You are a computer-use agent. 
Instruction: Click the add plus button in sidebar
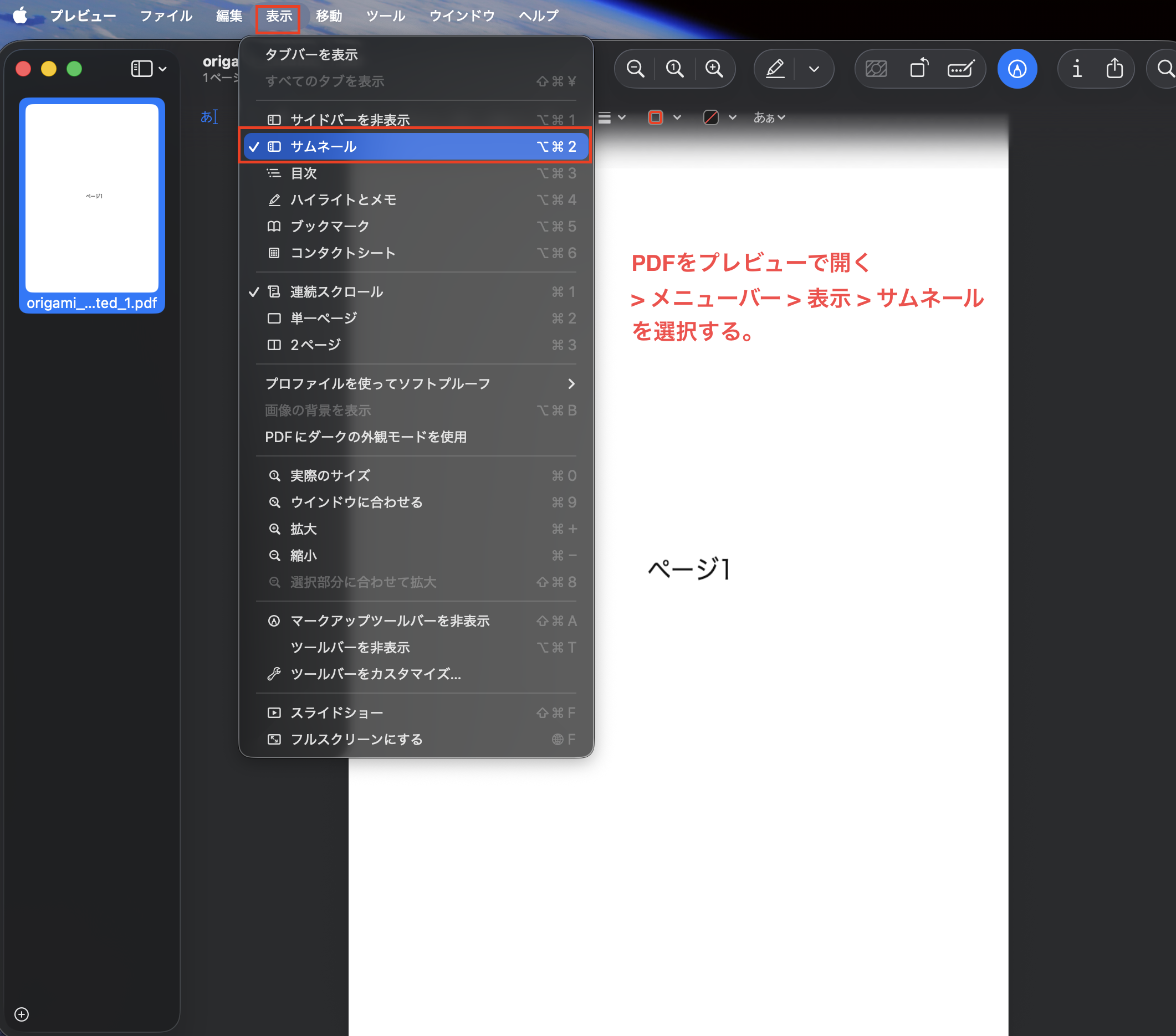[x=22, y=1014]
